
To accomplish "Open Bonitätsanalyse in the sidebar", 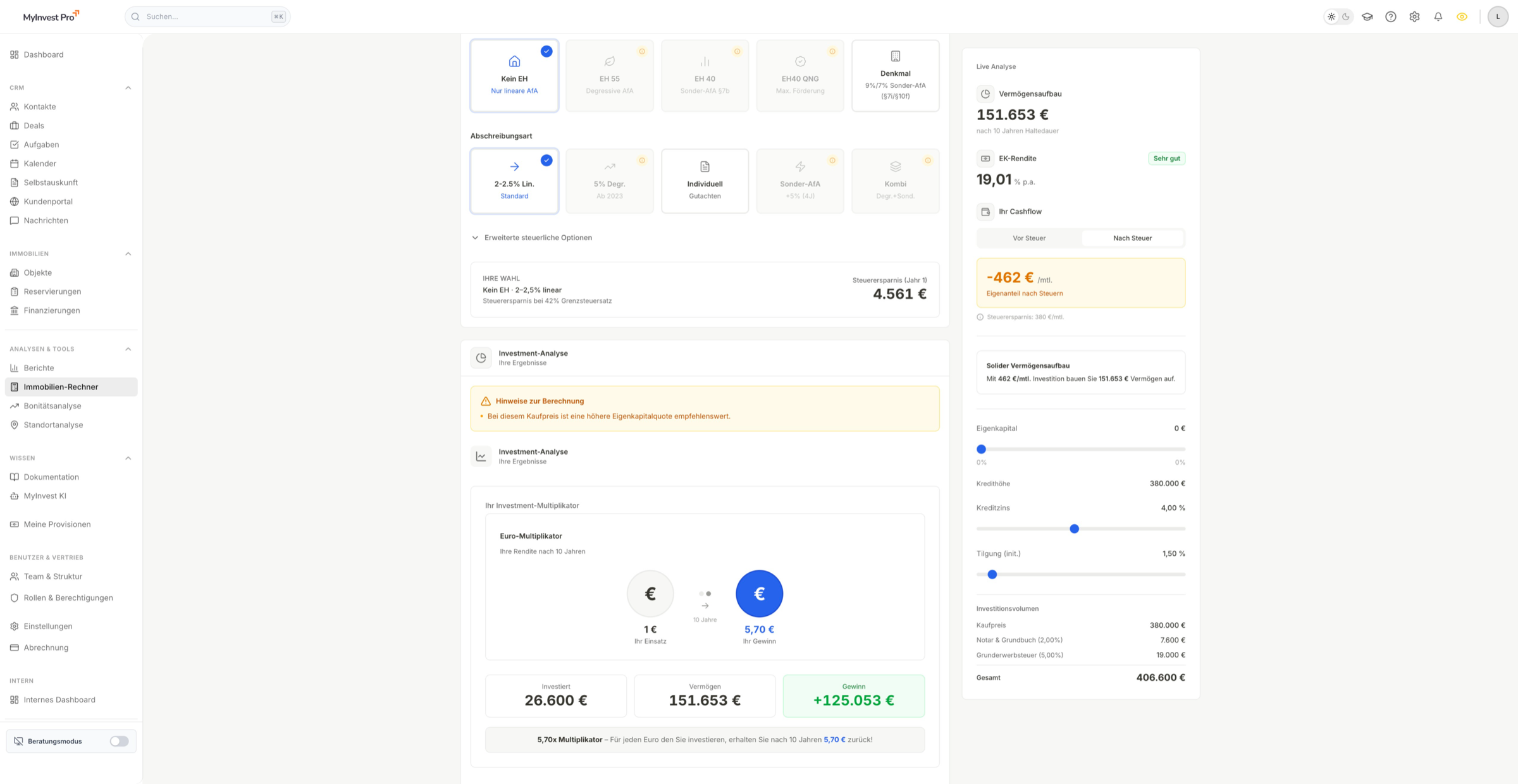I will (52, 406).
